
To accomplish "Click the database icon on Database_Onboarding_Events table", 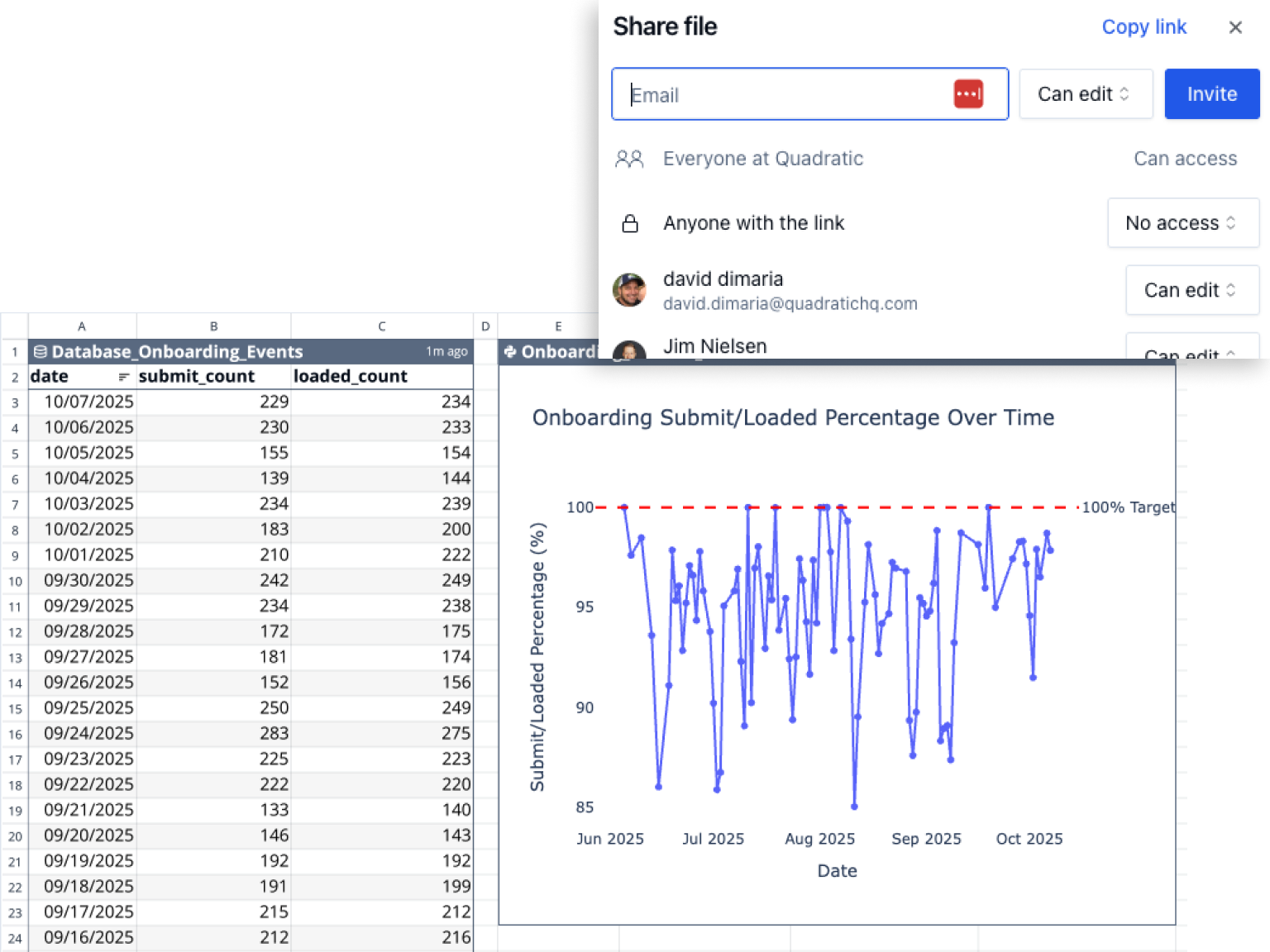I will pyautogui.click(x=40, y=352).
